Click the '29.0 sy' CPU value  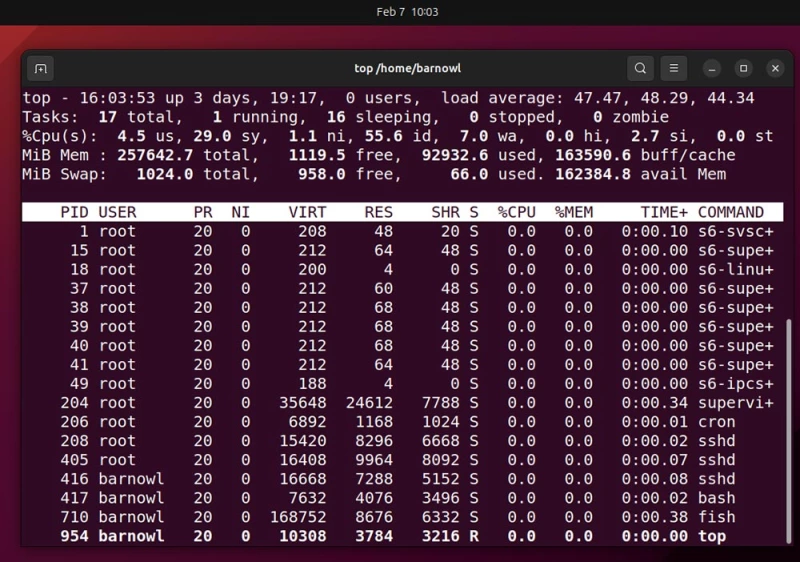coord(227,136)
